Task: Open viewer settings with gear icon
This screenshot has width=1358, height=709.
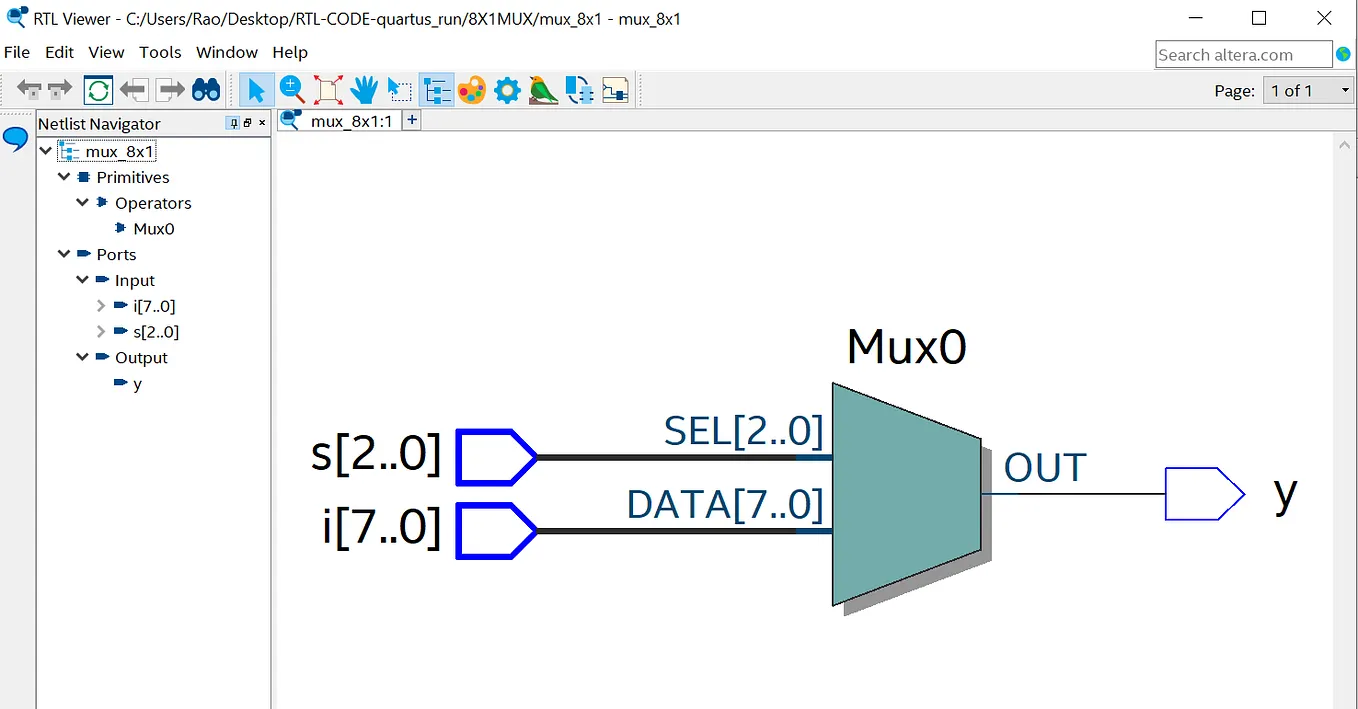Action: pos(506,89)
